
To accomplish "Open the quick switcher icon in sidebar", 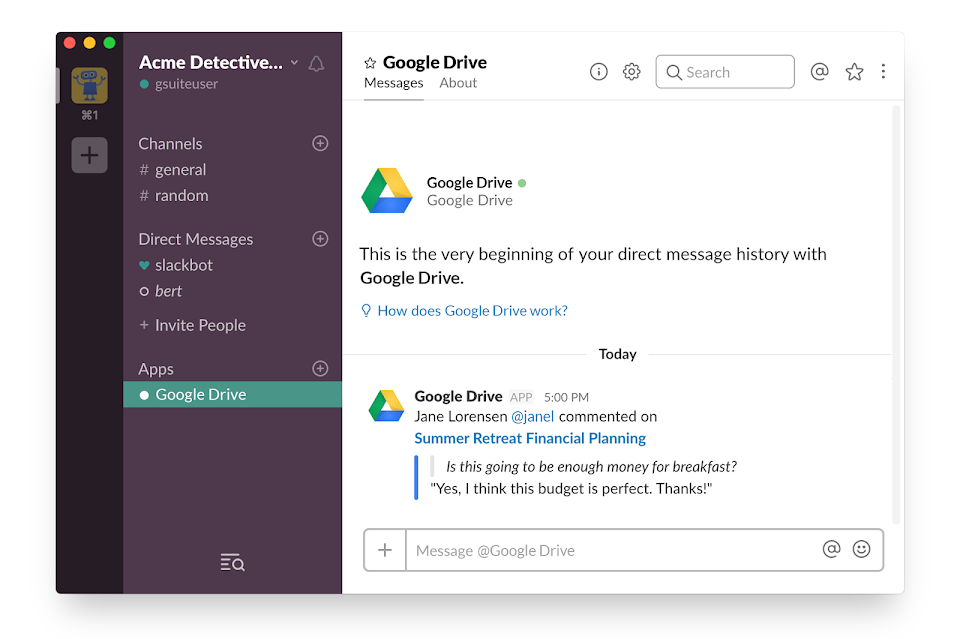I will pos(233,562).
